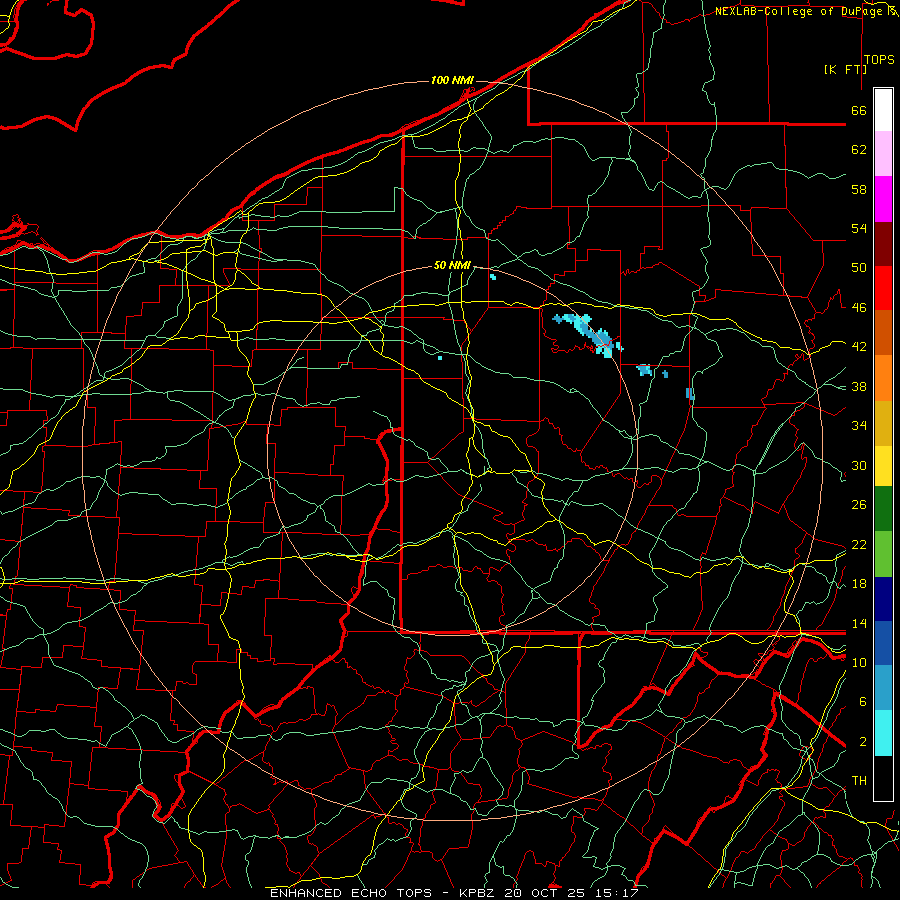The width and height of the screenshot is (900, 900).
Task: Click the 66 legend value label
Action: coord(859,110)
